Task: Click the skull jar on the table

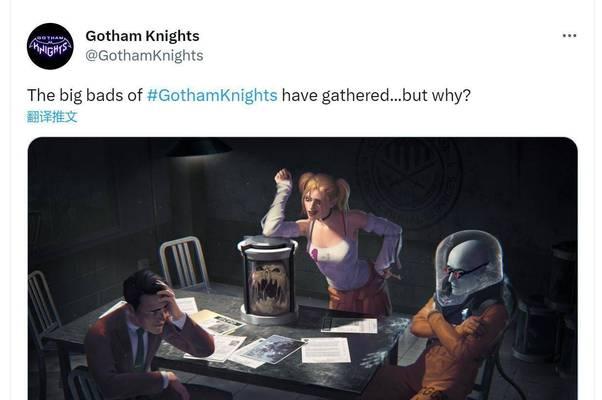Action: click(x=268, y=280)
